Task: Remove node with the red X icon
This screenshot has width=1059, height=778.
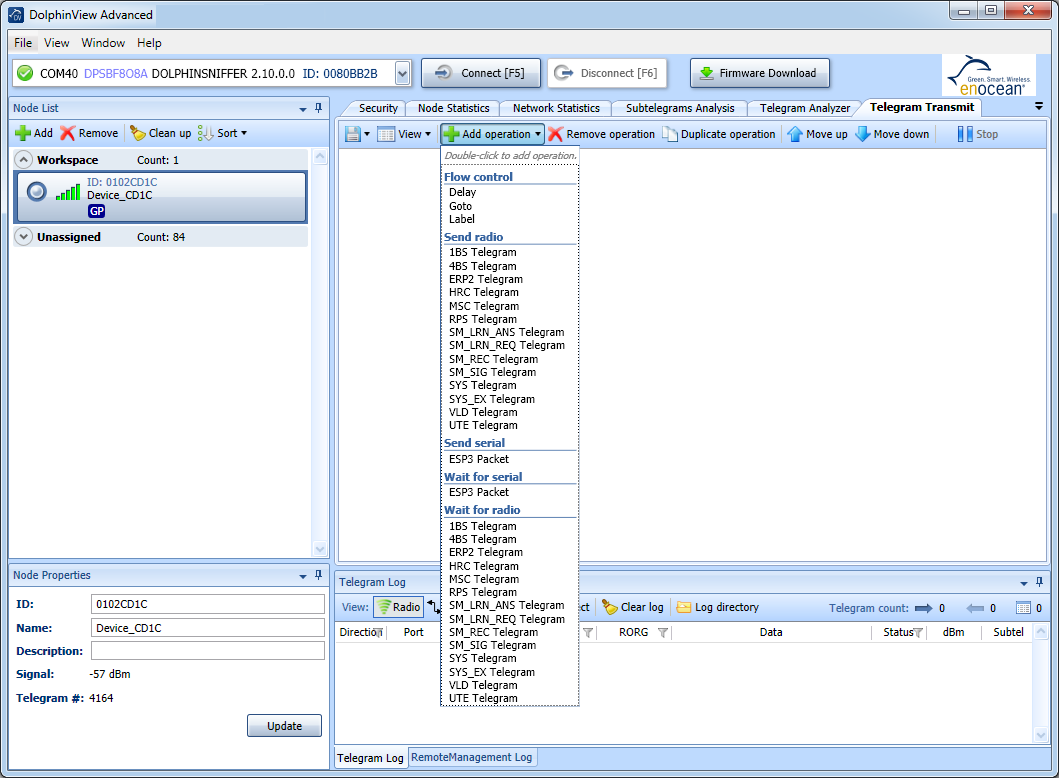Action: (67, 133)
